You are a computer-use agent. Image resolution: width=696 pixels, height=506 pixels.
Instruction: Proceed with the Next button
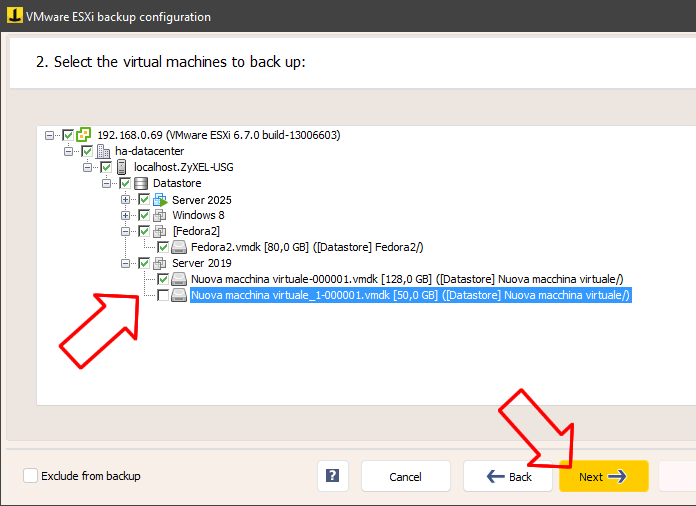tap(604, 476)
